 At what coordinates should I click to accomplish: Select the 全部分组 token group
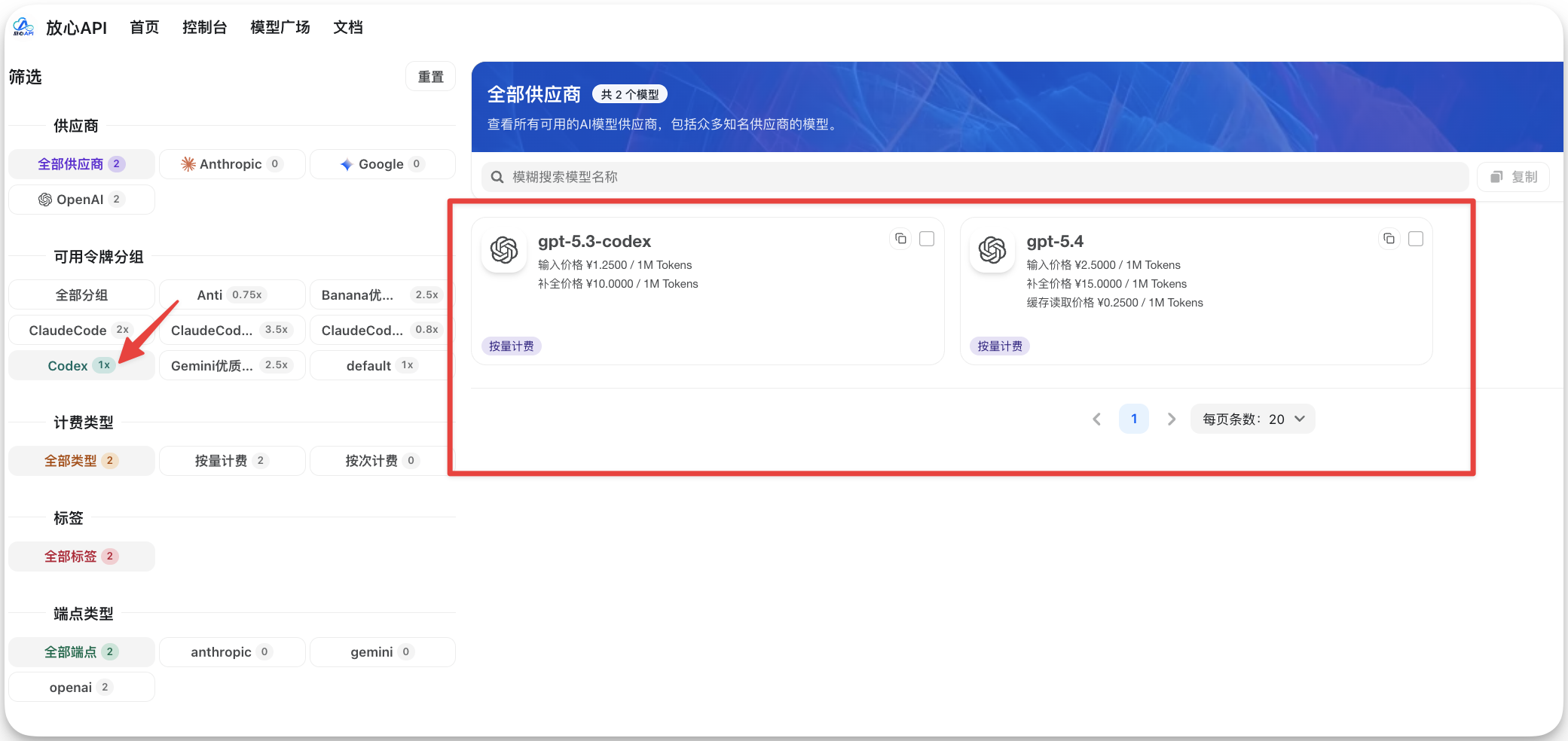click(81, 295)
